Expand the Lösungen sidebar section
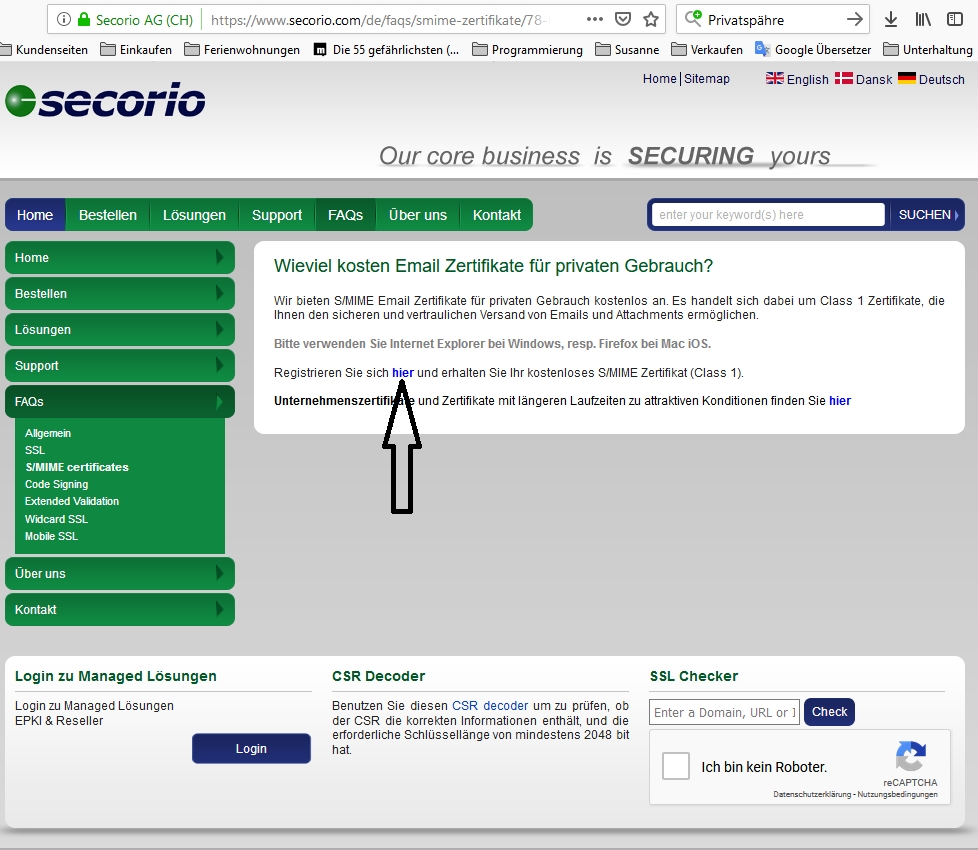 click(119, 330)
